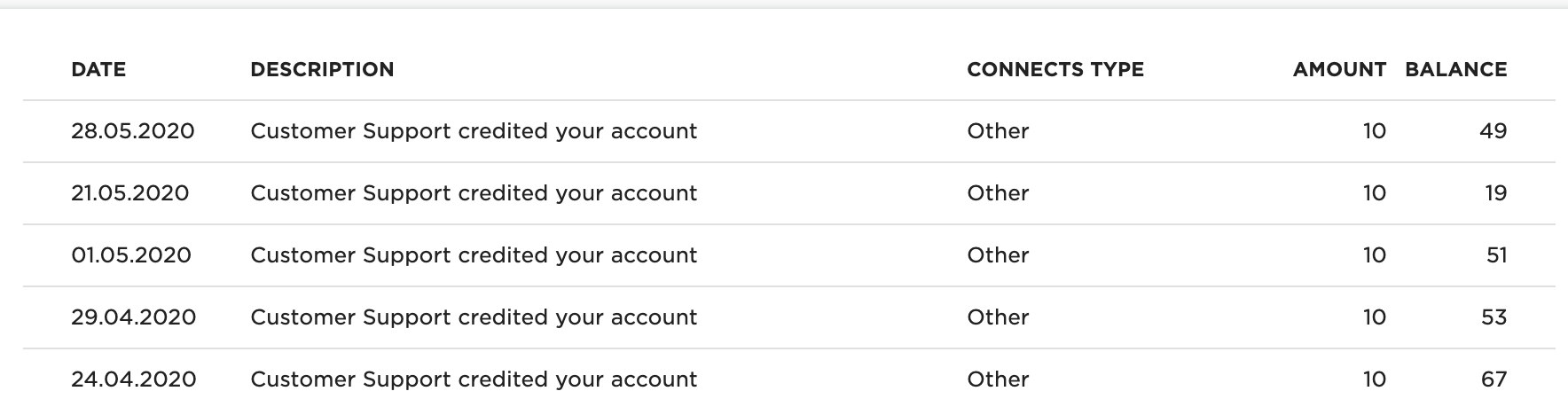Click the balance value 53

(x=1494, y=317)
